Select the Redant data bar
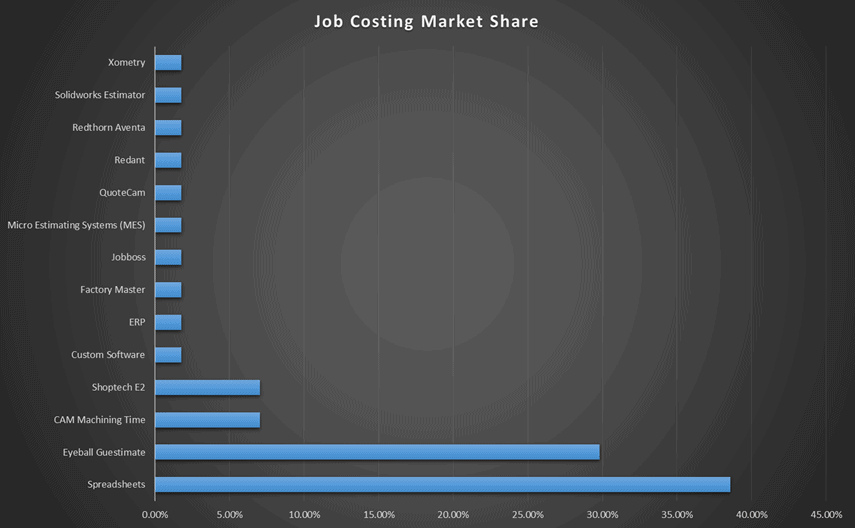The width and height of the screenshot is (855, 528). 168,160
